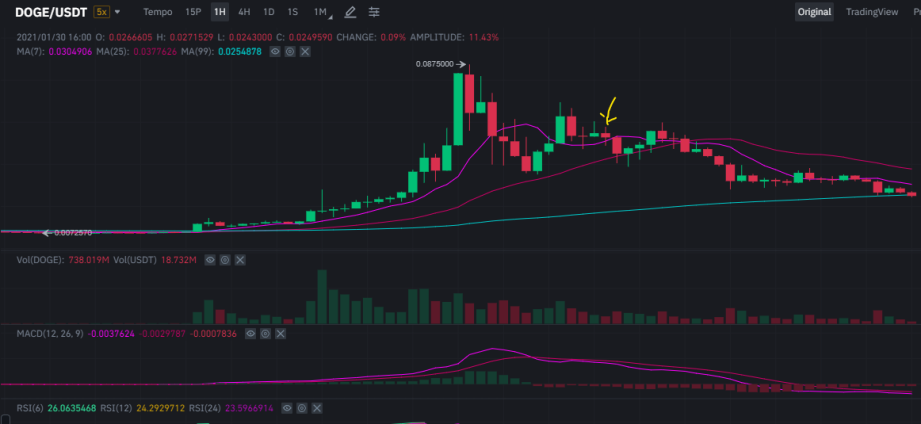Remove the Vol indicator with X
921x424 pixels.
(x=240, y=259)
